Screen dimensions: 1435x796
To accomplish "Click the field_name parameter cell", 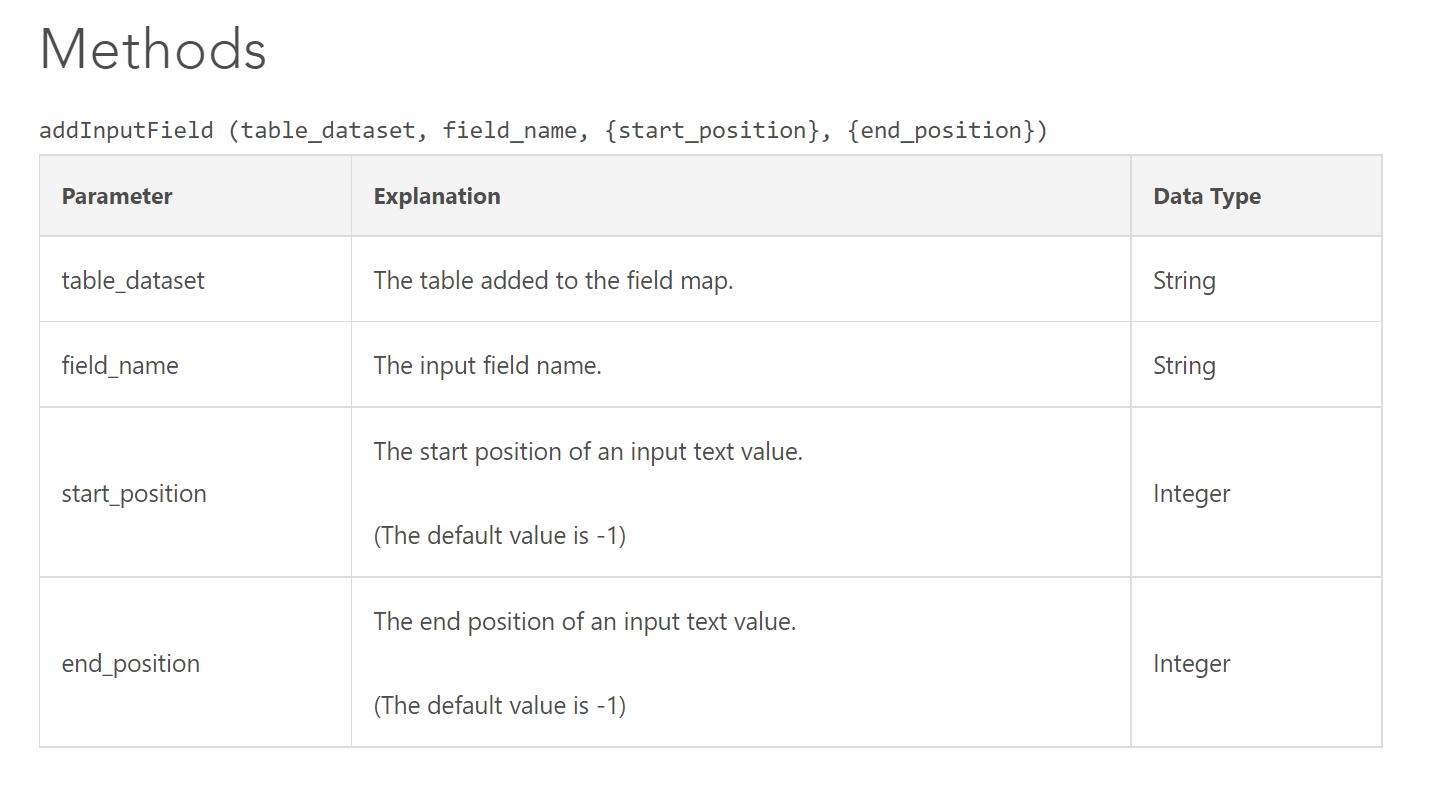I will point(120,366).
